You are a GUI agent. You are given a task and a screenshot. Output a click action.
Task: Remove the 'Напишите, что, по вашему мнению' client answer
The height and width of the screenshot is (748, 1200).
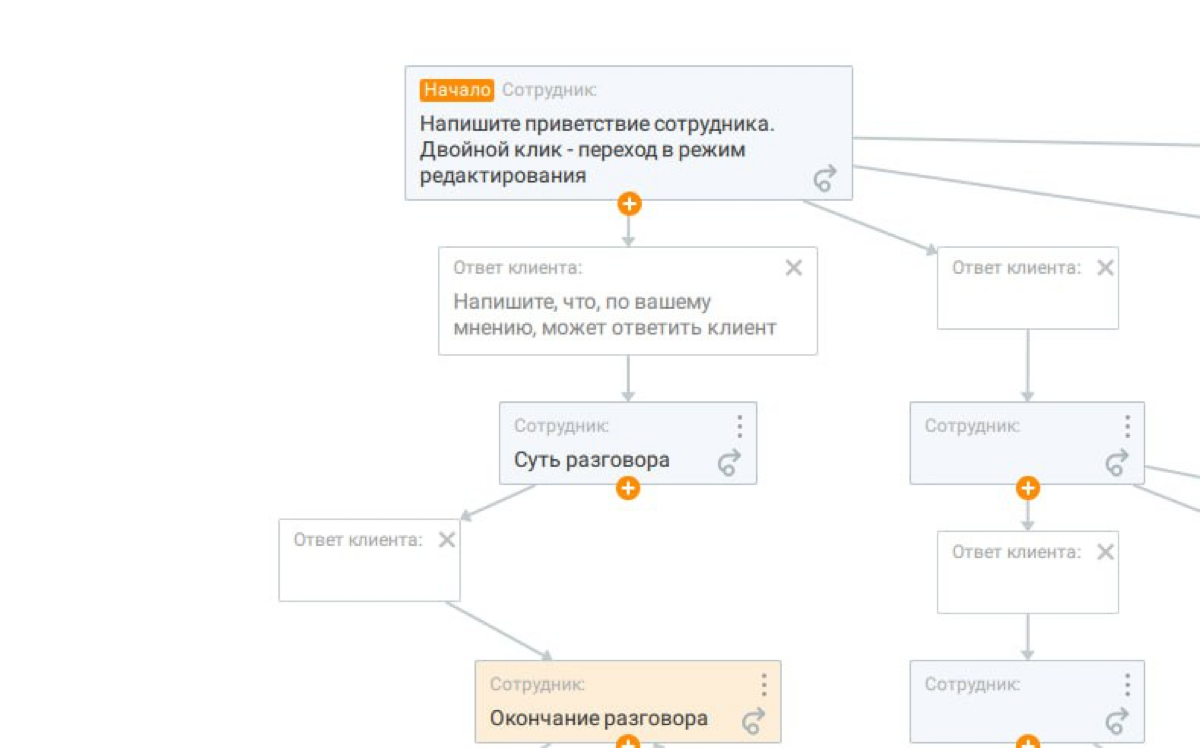click(793, 268)
